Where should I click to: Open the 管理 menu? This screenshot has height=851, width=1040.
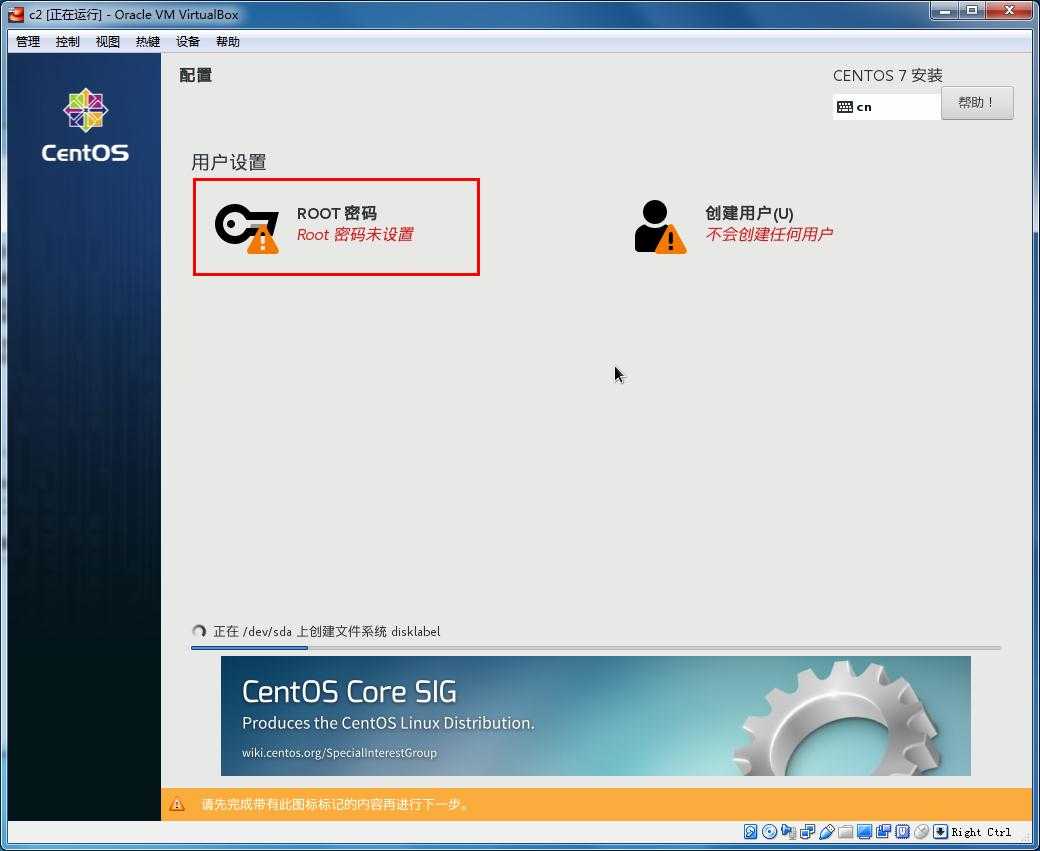coord(28,42)
